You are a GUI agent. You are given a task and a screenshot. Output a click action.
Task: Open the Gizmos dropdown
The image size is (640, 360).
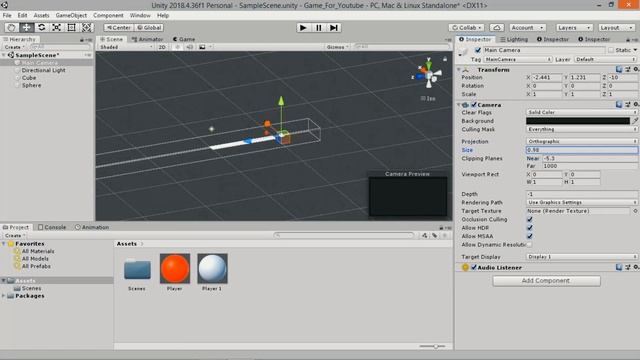[338, 47]
